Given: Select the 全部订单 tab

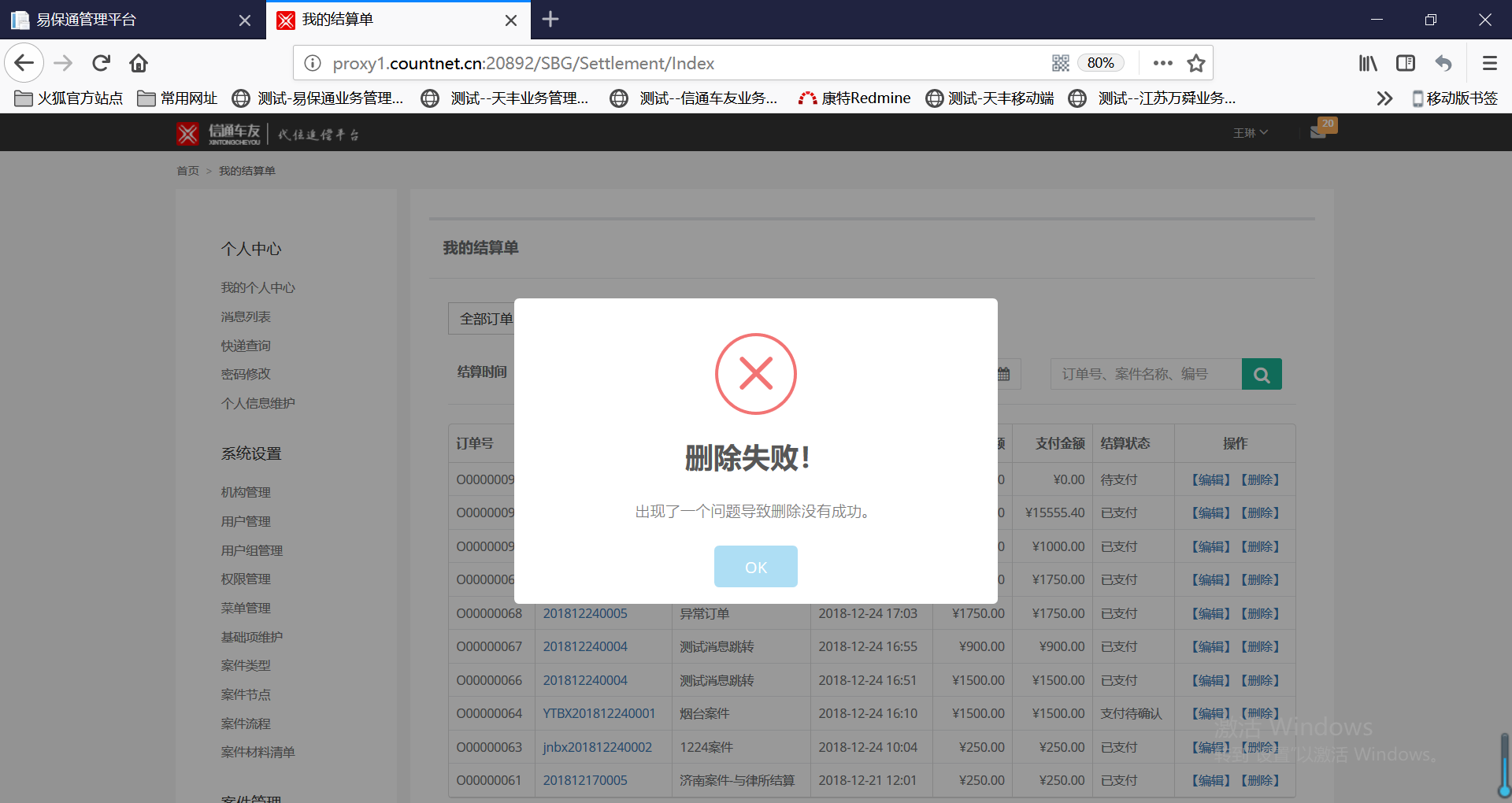Looking at the screenshot, I should tap(482, 319).
